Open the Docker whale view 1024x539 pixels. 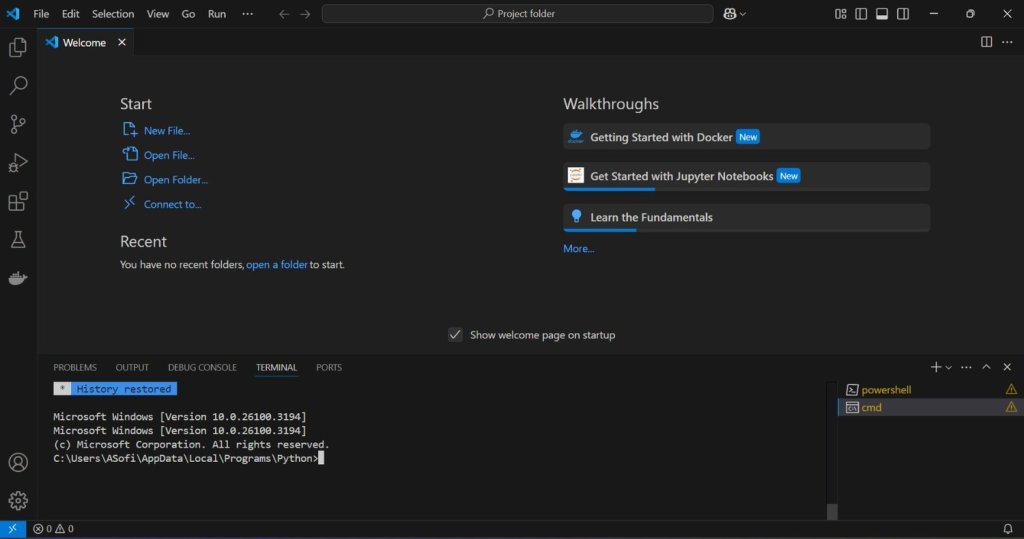click(17, 279)
